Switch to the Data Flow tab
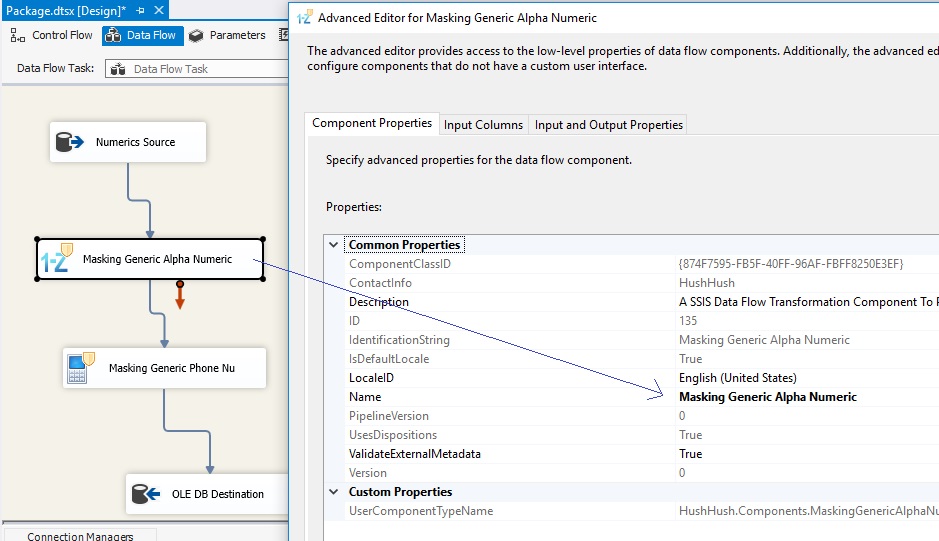The height and width of the screenshot is (541, 939). [x=142, y=35]
